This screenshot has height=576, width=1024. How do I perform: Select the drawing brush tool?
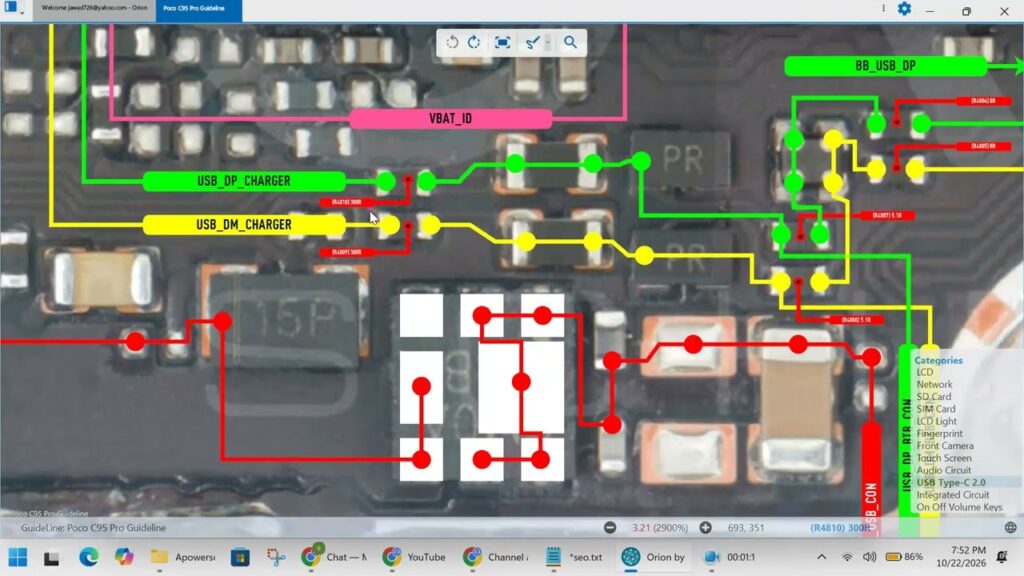pyautogui.click(x=532, y=42)
